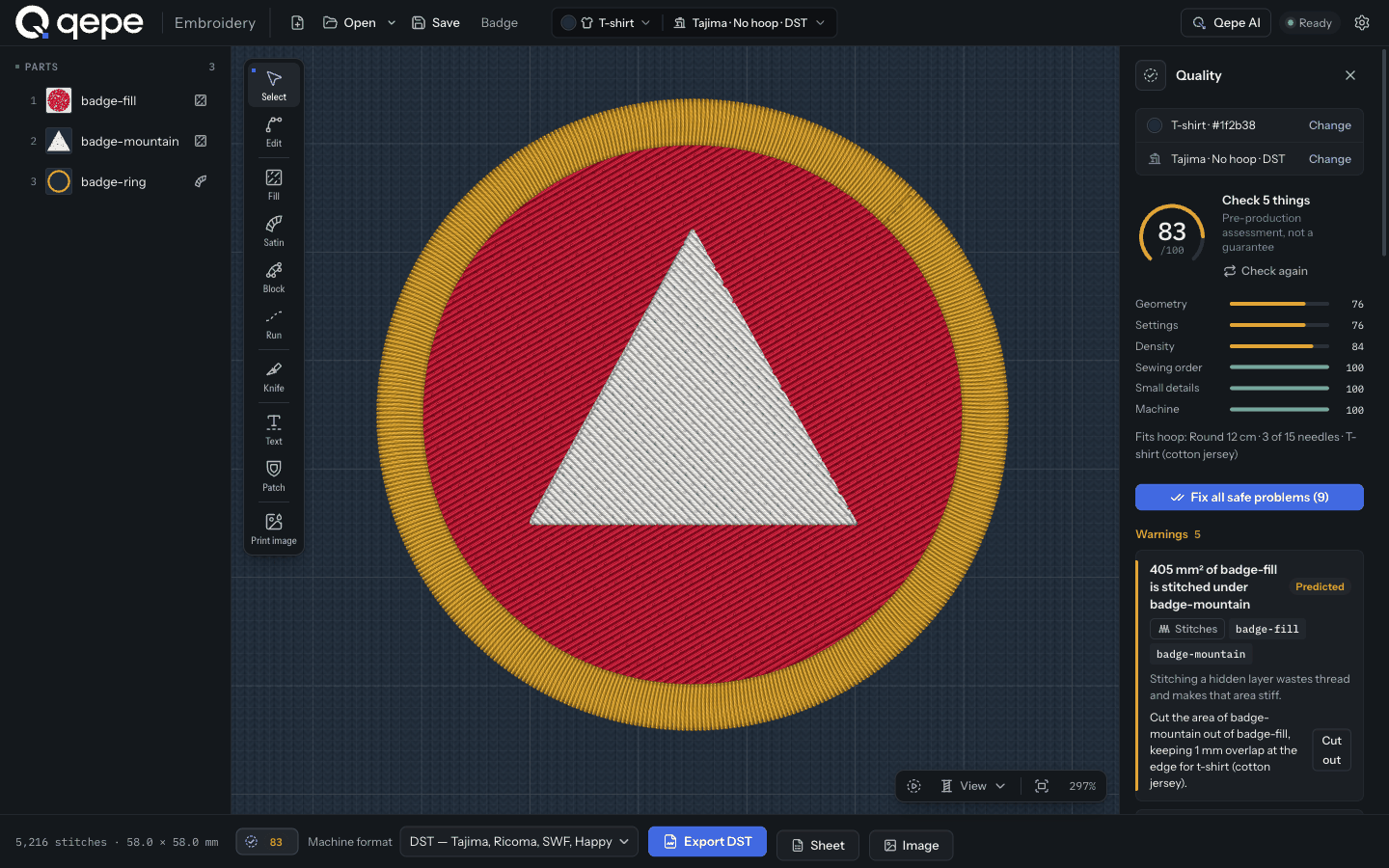Open settings via the gear icon
This screenshot has width=1389, height=868.
click(1362, 23)
